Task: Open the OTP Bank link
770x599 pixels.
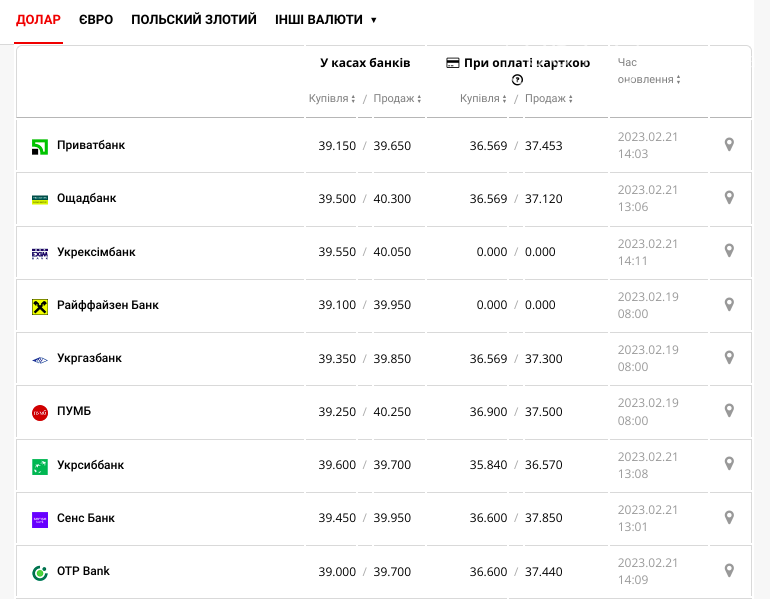Action: coord(83,571)
